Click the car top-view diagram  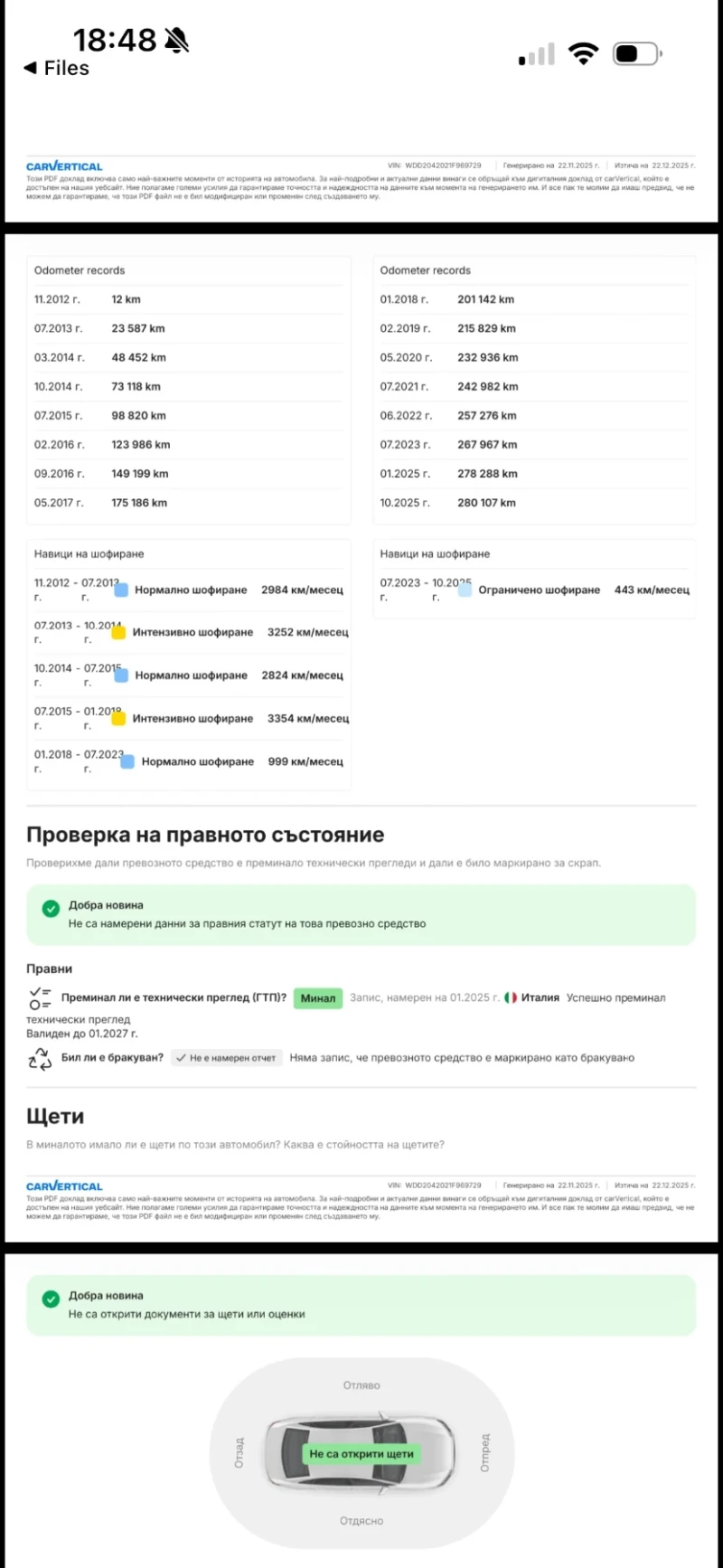(x=361, y=1454)
